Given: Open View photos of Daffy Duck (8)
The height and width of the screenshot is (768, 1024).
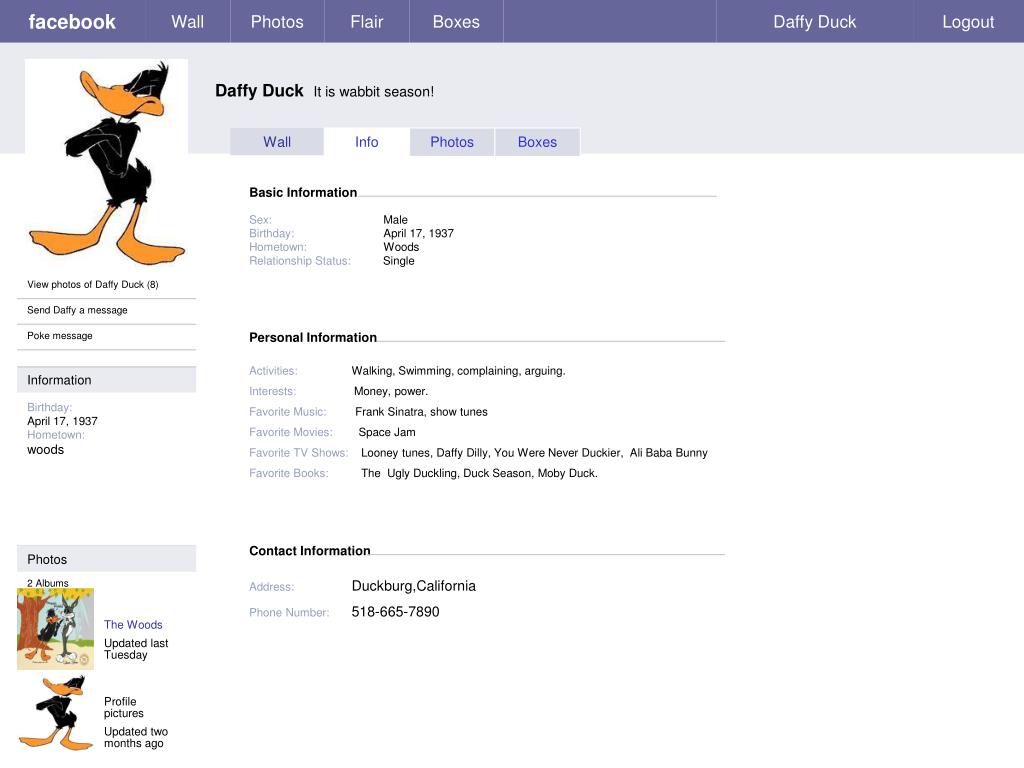Looking at the screenshot, I should tap(93, 284).
